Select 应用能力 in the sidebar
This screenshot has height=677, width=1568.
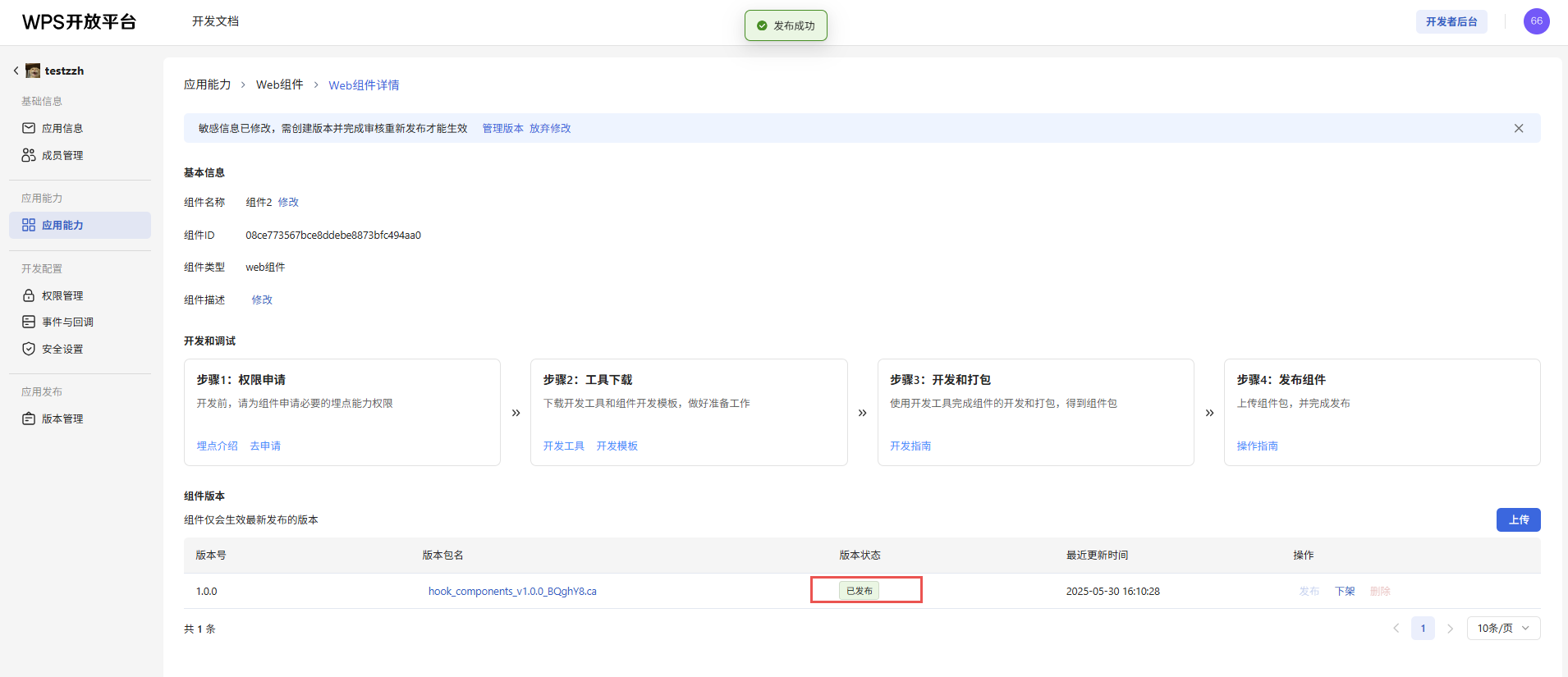80,225
